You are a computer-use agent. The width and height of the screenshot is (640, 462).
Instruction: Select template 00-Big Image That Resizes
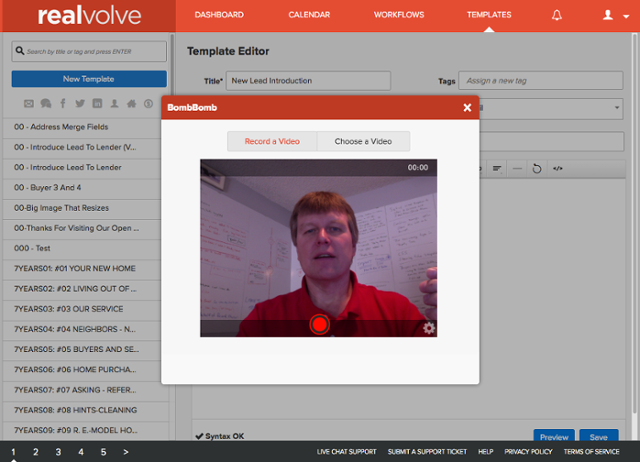(86, 208)
